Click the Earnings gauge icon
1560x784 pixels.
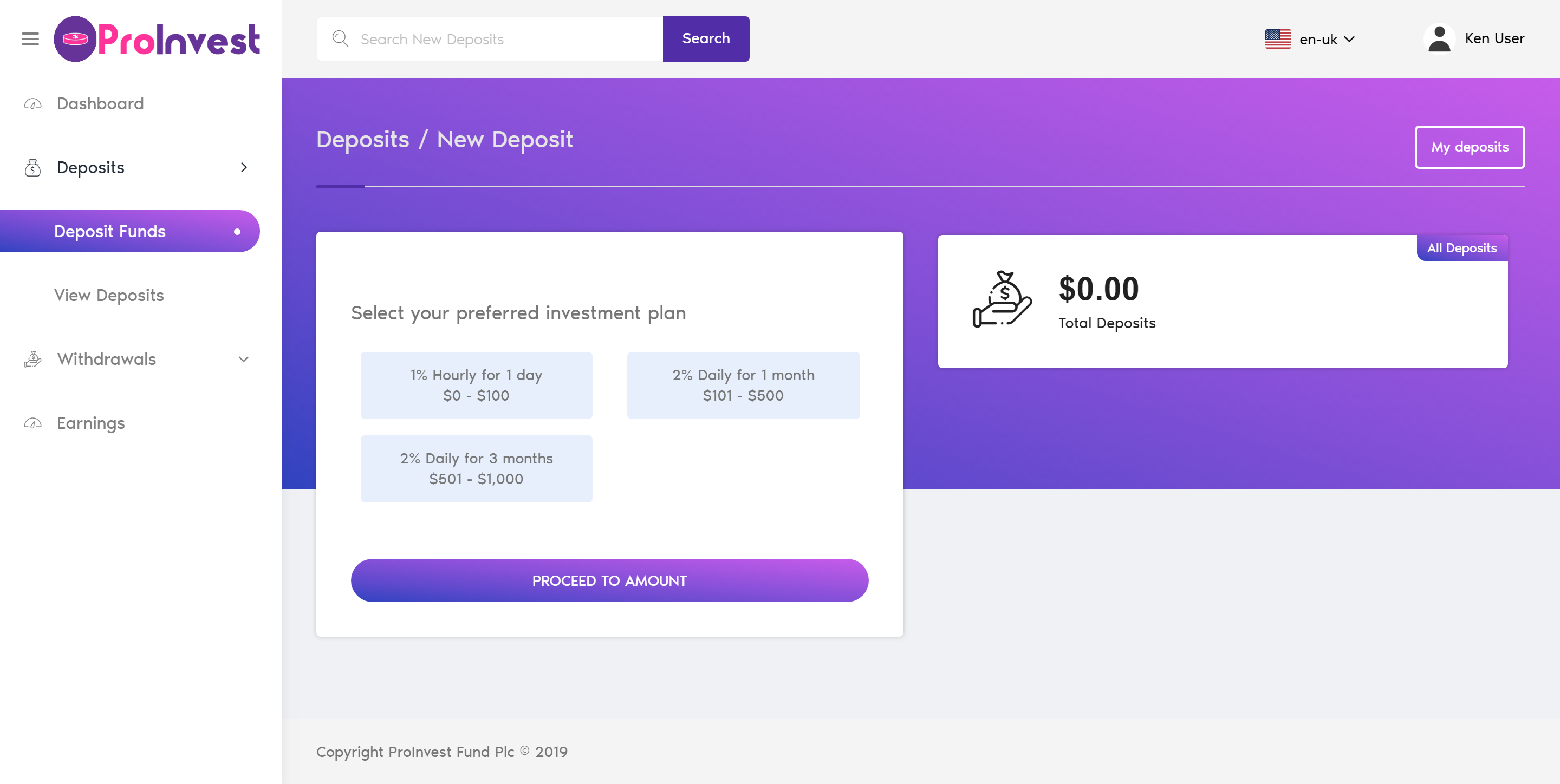tap(32, 423)
